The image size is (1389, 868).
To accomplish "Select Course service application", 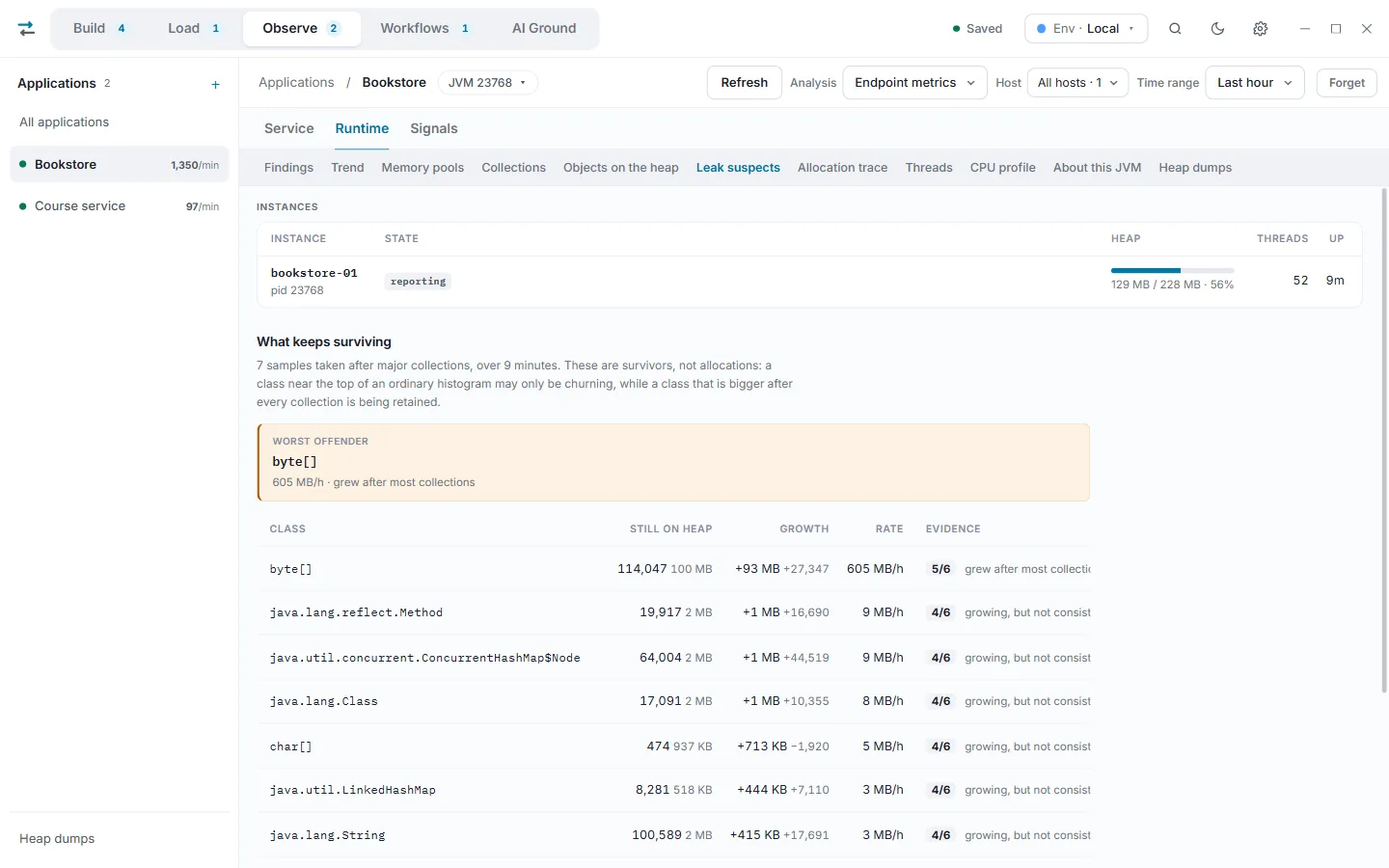I will 120,206.
